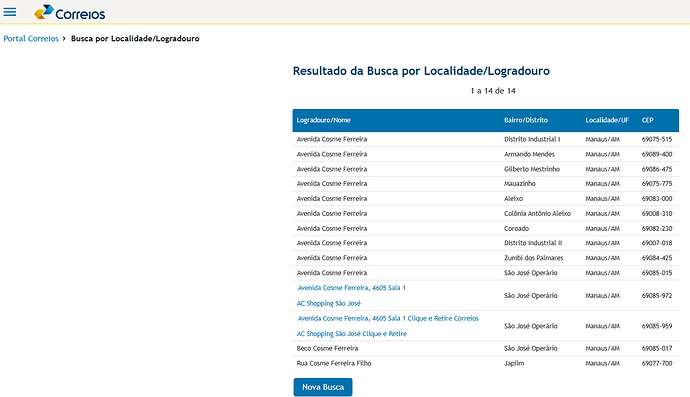Click the Resultado da Busca heading
The height and width of the screenshot is (397, 690).
tap(421, 71)
